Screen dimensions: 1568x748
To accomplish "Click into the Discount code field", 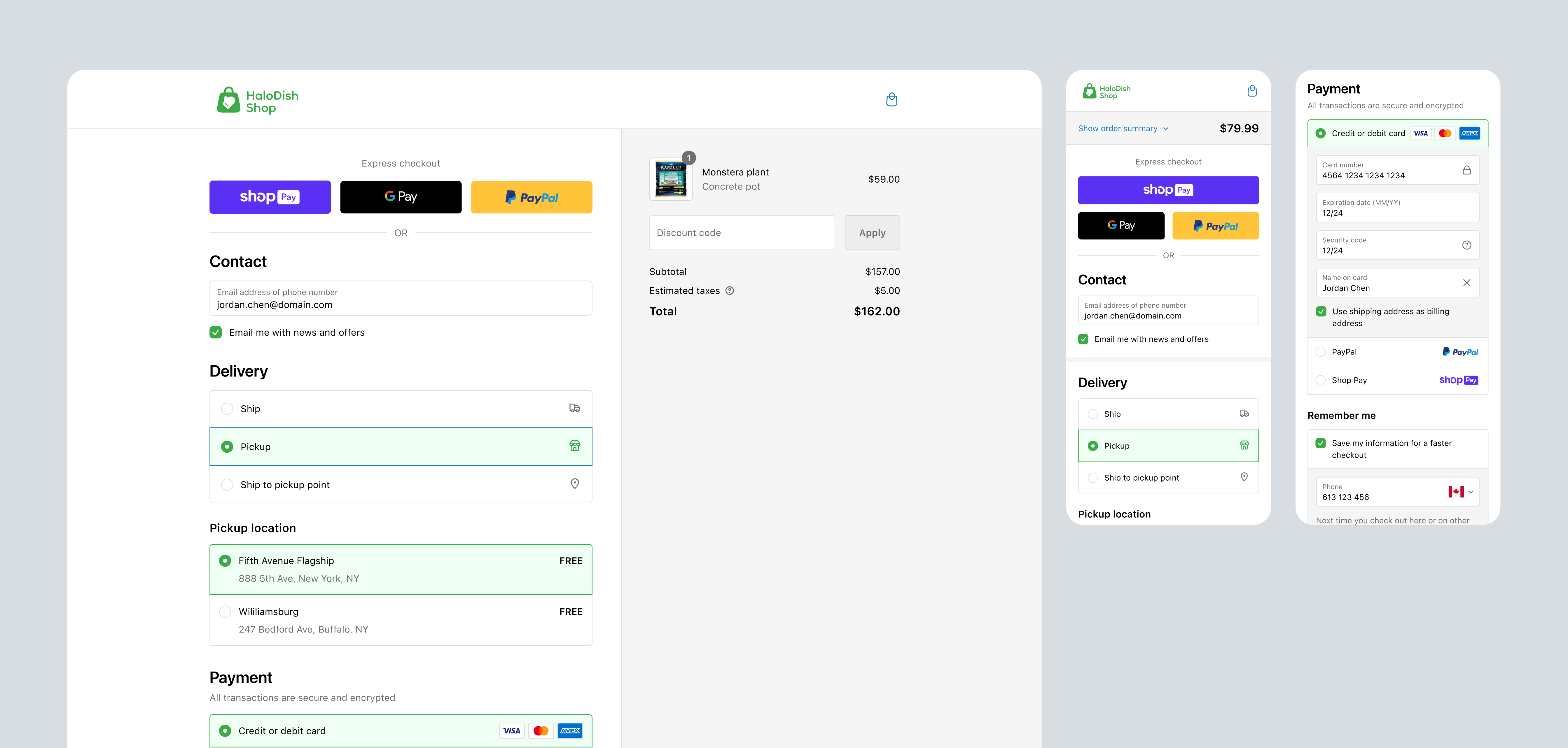I will pos(741,233).
